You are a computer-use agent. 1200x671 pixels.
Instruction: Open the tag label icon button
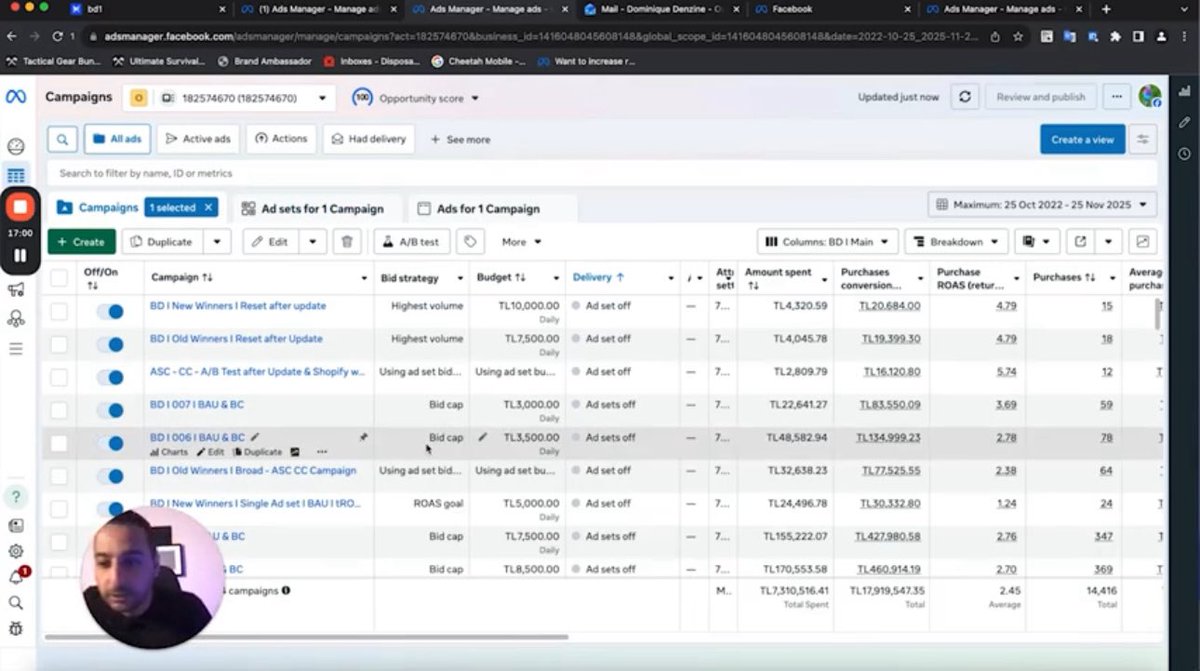[469, 241]
